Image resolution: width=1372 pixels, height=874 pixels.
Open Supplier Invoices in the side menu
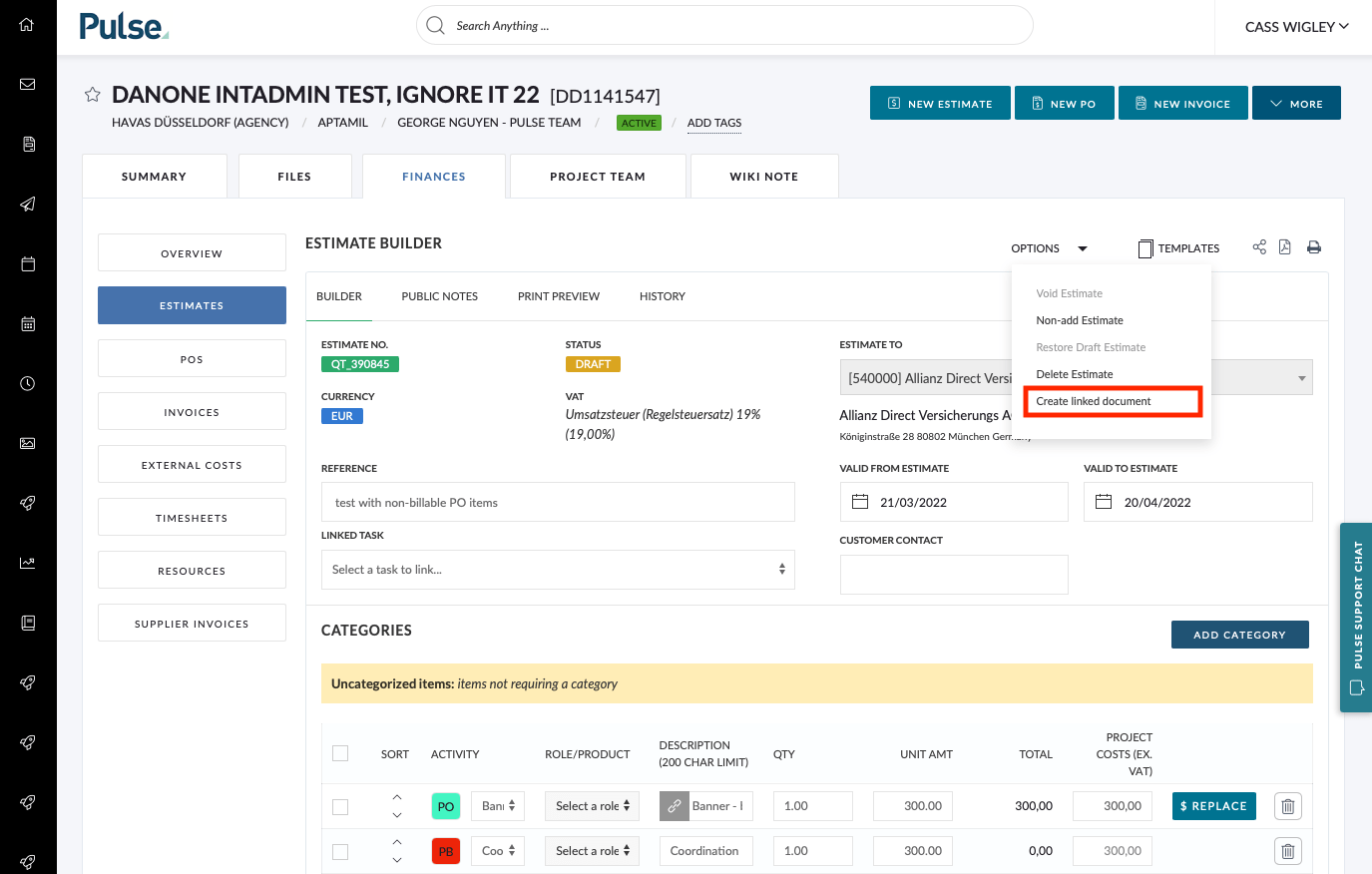(x=192, y=623)
